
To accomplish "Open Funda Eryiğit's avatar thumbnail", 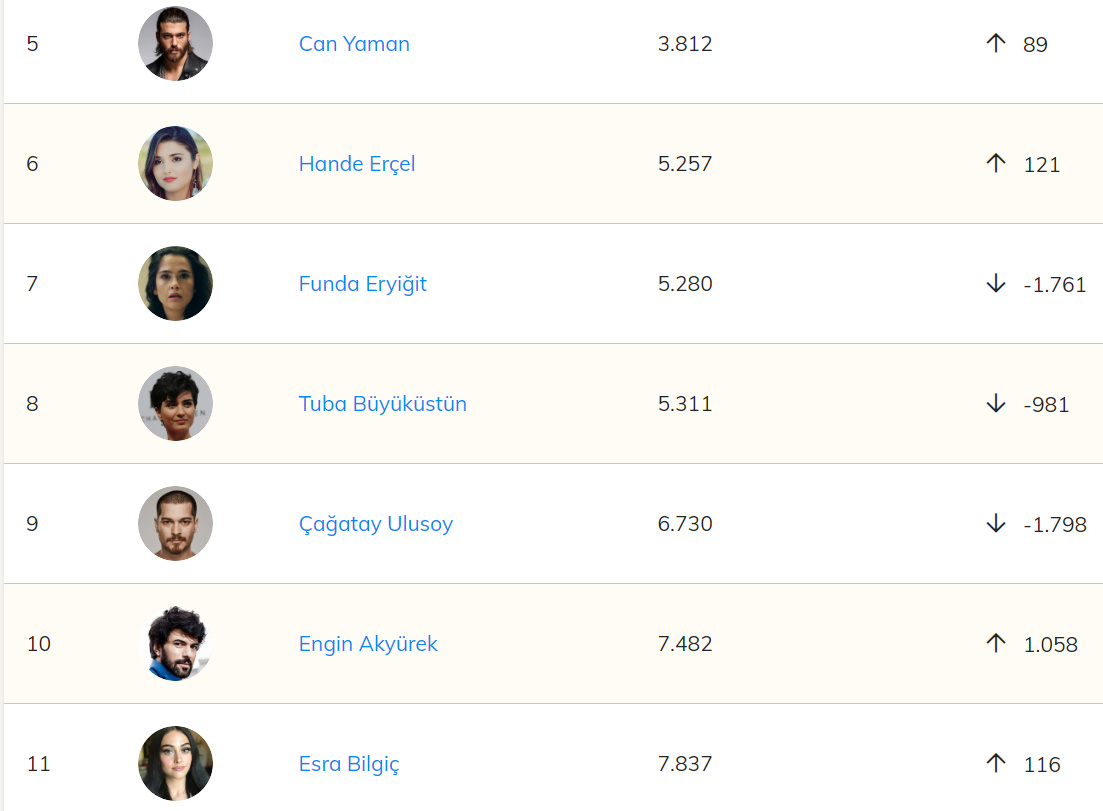I will pyautogui.click(x=175, y=284).
